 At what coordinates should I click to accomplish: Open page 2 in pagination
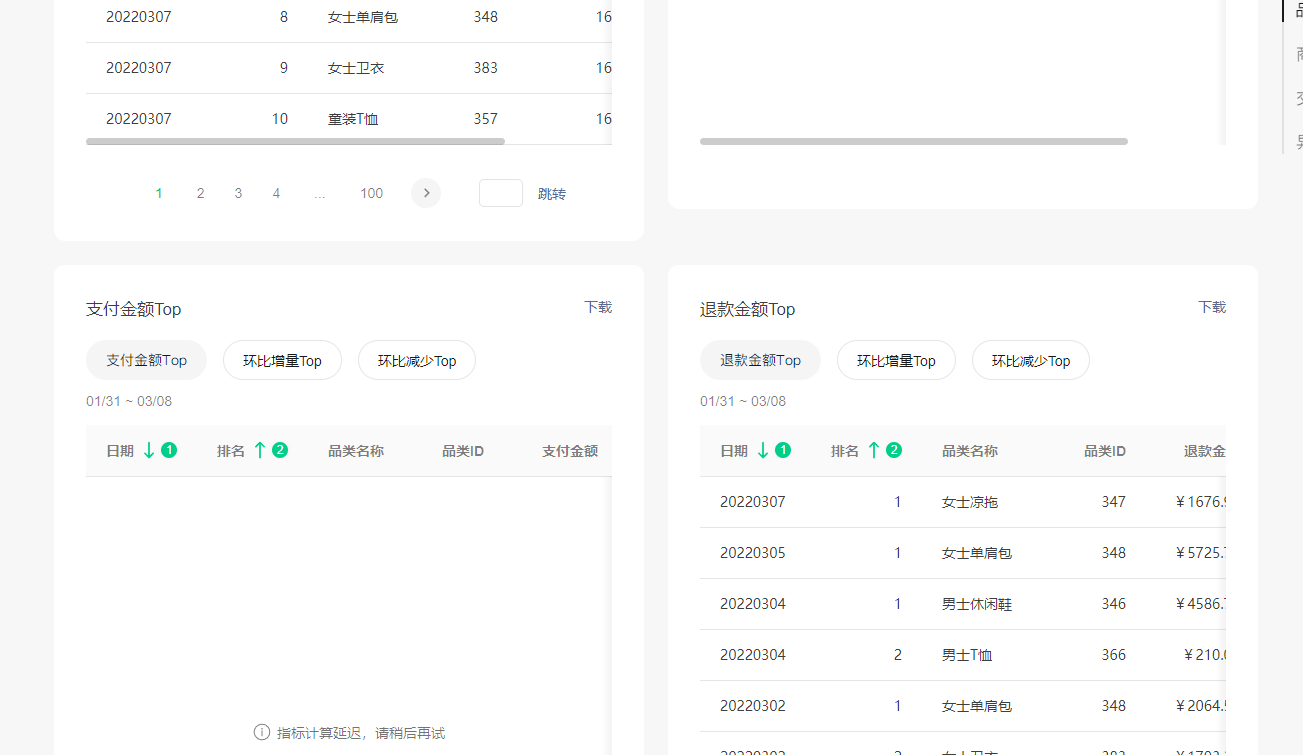click(x=200, y=193)
